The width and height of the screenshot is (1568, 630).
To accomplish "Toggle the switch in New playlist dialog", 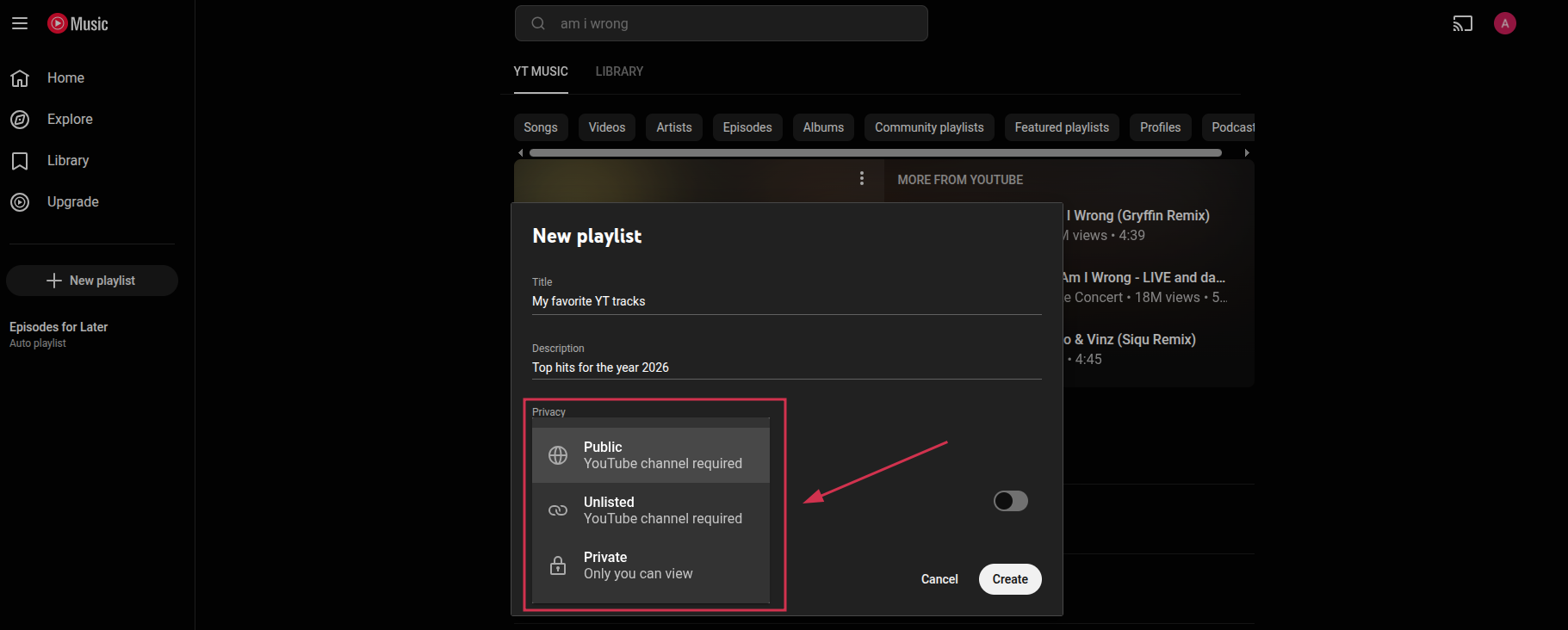I will (1010, 501).
